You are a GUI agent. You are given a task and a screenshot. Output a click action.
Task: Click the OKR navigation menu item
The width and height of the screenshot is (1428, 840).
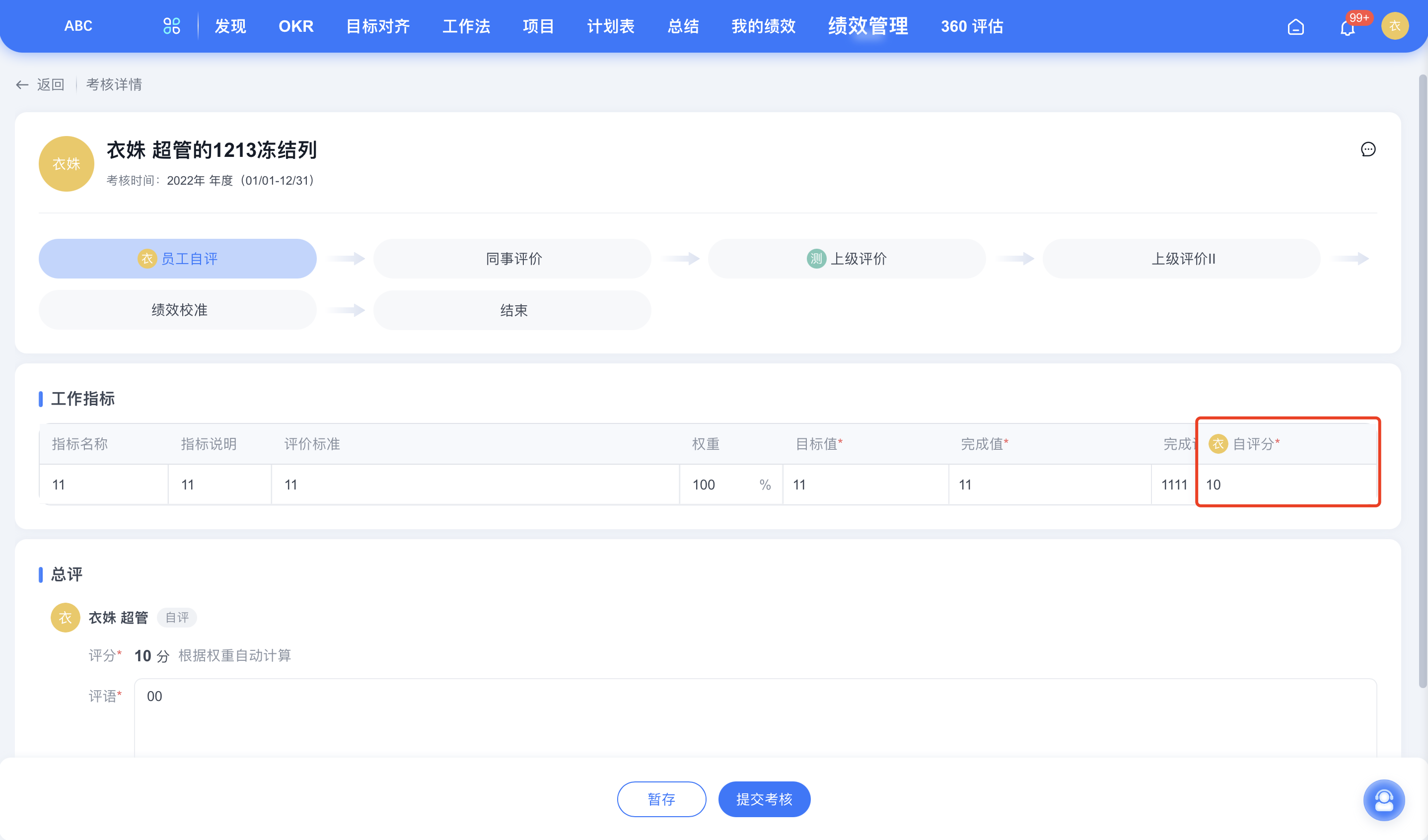pos(296,26)
